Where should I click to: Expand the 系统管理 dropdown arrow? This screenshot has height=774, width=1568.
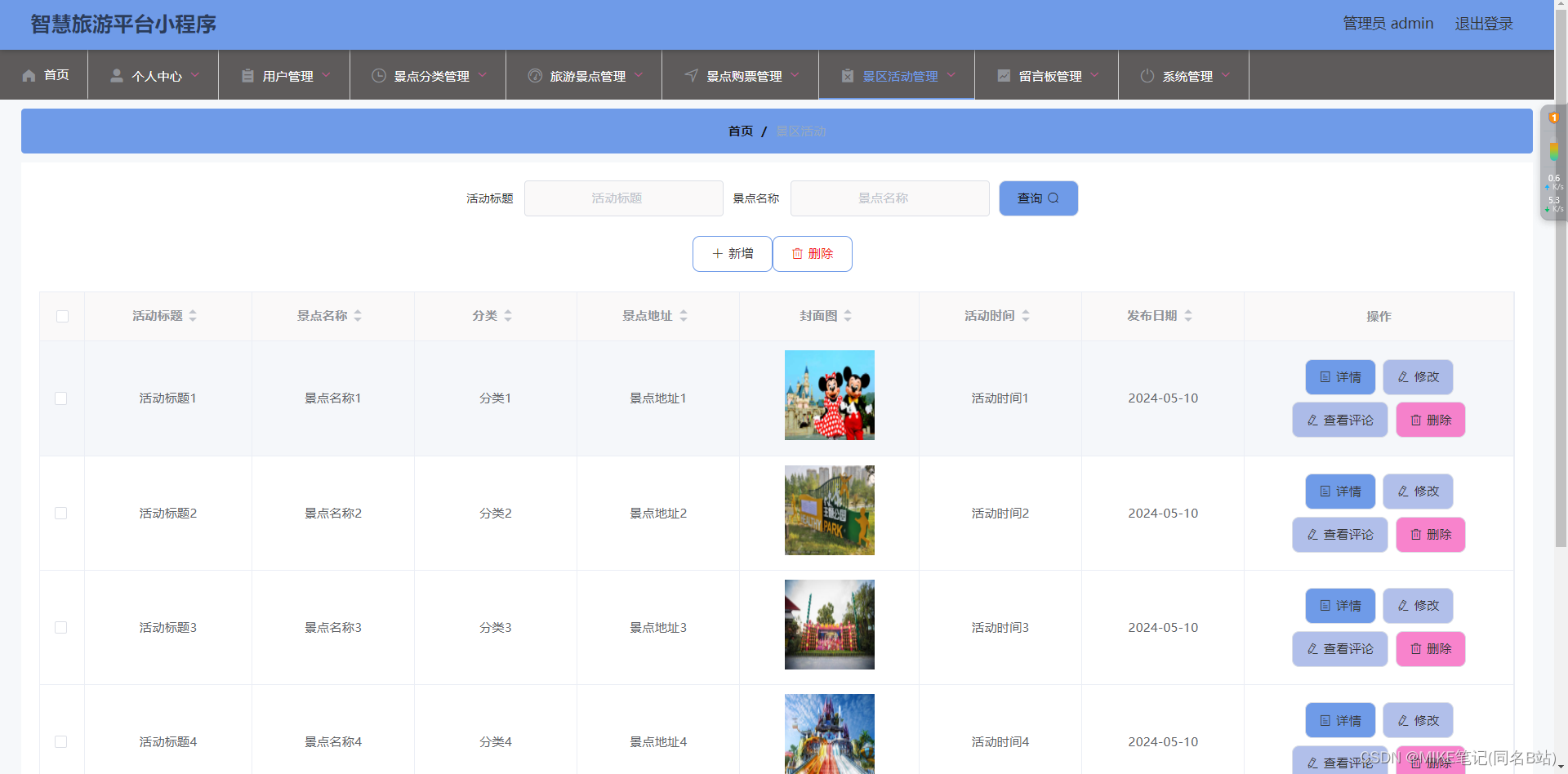pyautogui.click(x=1226, y=75)
